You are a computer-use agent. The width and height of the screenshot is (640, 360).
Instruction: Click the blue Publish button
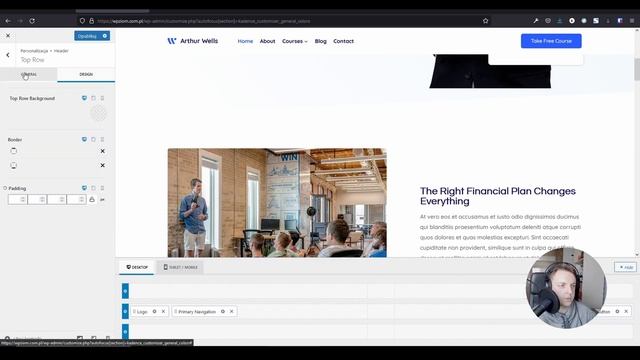[x=87, y=36]
